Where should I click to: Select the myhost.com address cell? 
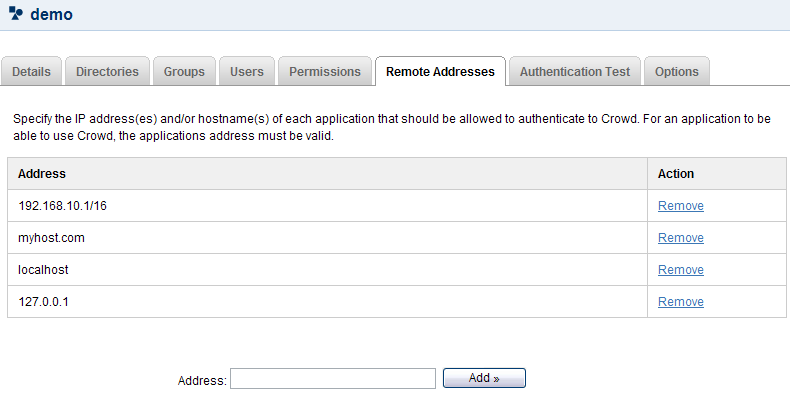(x=327, y=238)
